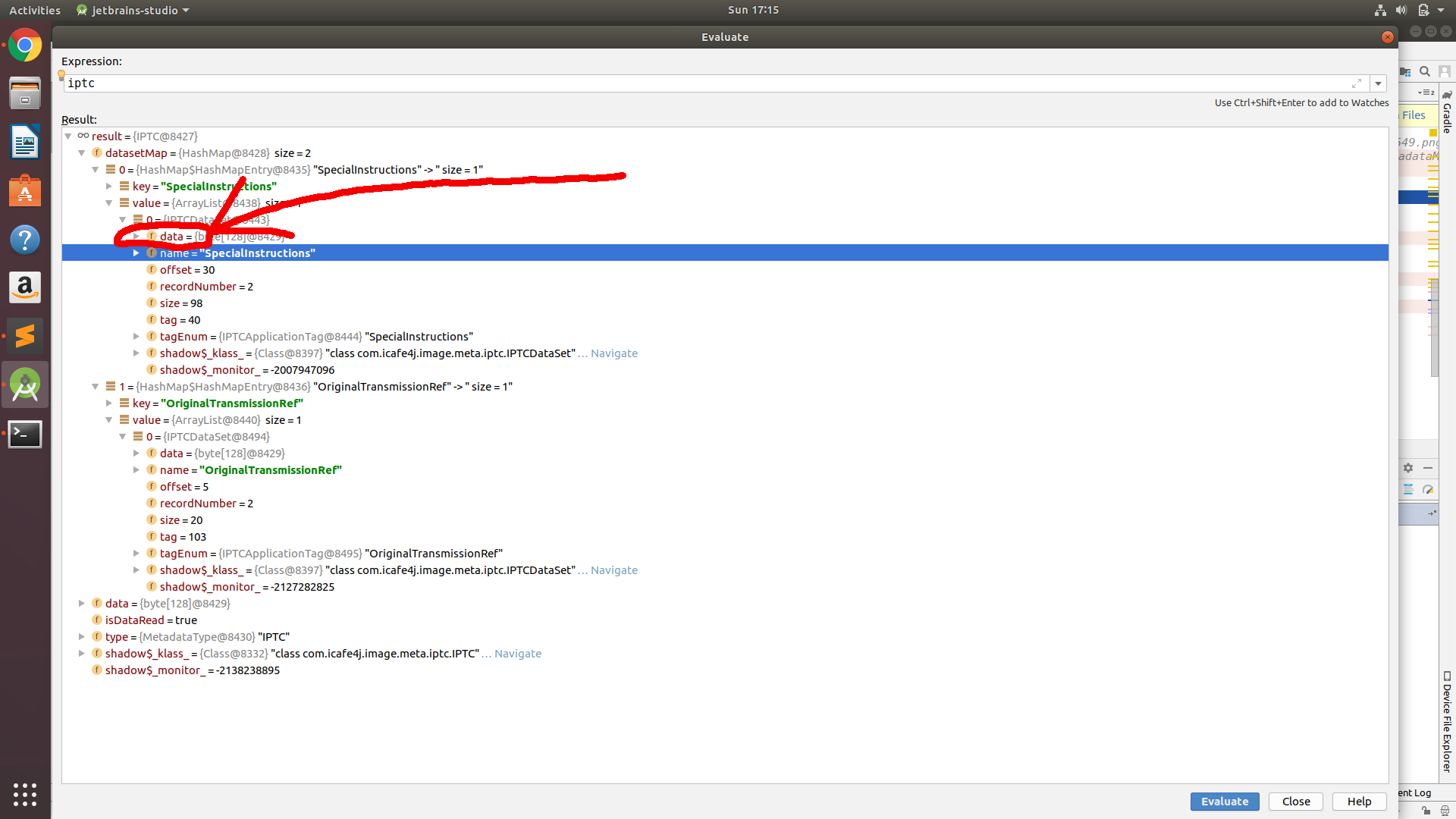Collapse the datasetMap tree node
Image resolution: width=1456 pixels, height=819 pixels.
pyautogui.click(x=82, y=152)
